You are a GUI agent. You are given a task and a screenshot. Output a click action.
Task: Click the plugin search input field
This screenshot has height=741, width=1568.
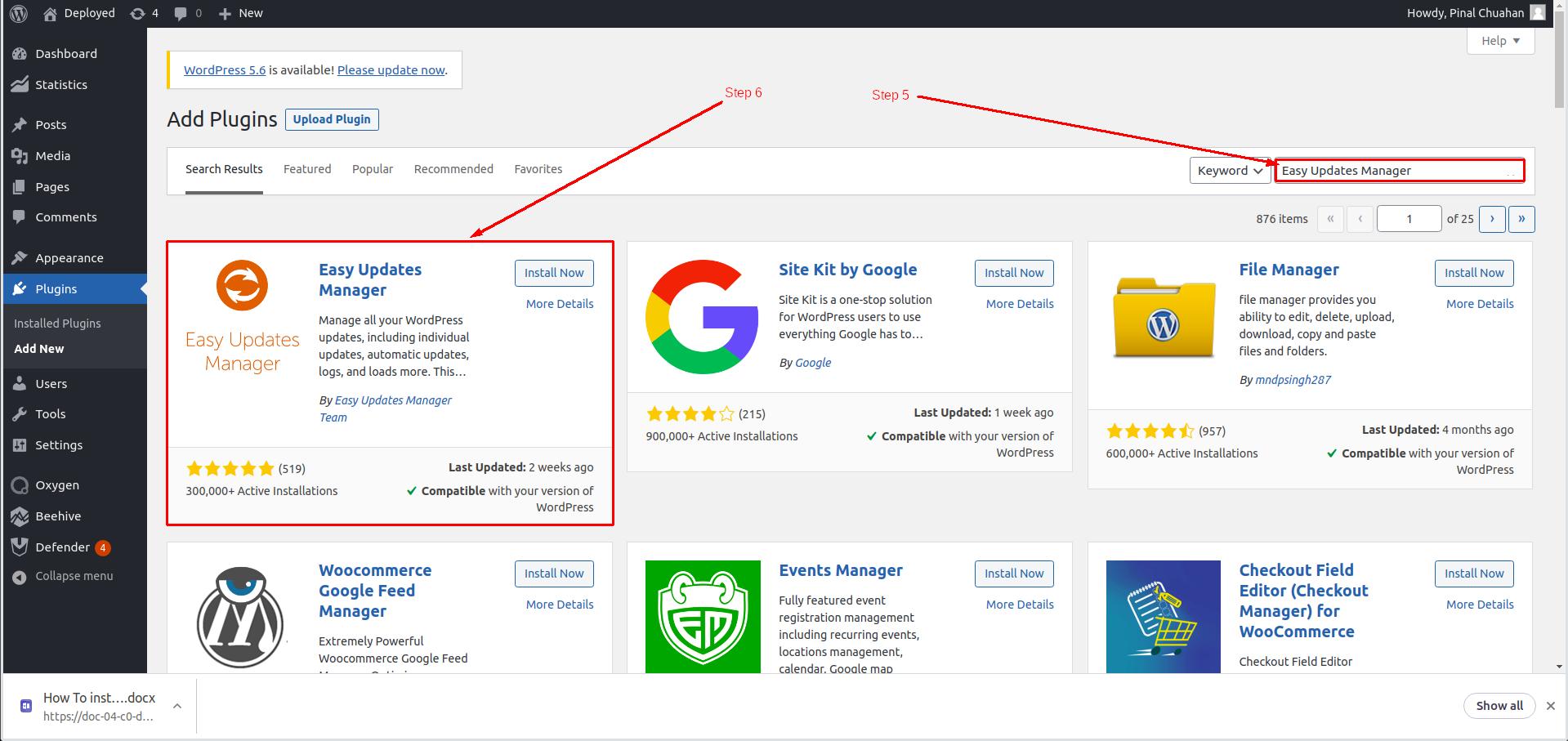[x=1400, y=171]
